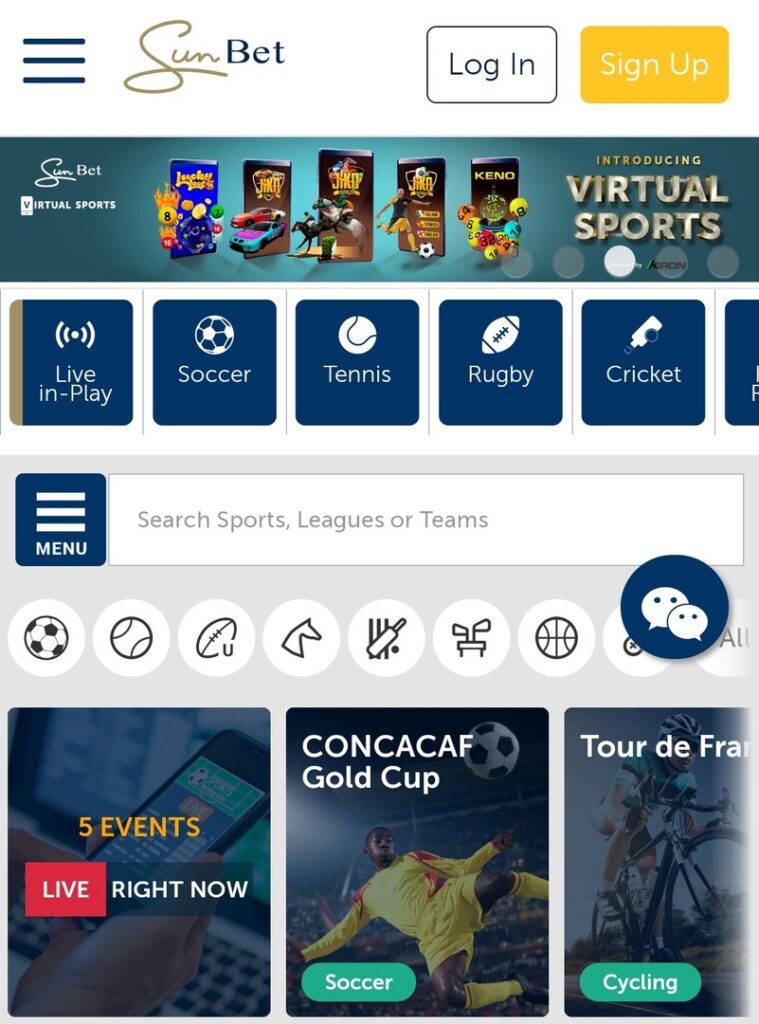Select the cricket bat round filter icon
Viewport: 759px width, 1024px height.
click(386, 637)
